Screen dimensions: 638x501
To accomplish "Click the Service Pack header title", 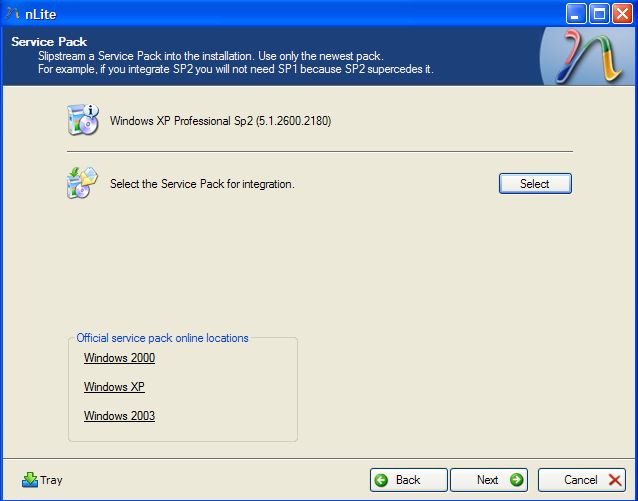I will click(49, 42).
